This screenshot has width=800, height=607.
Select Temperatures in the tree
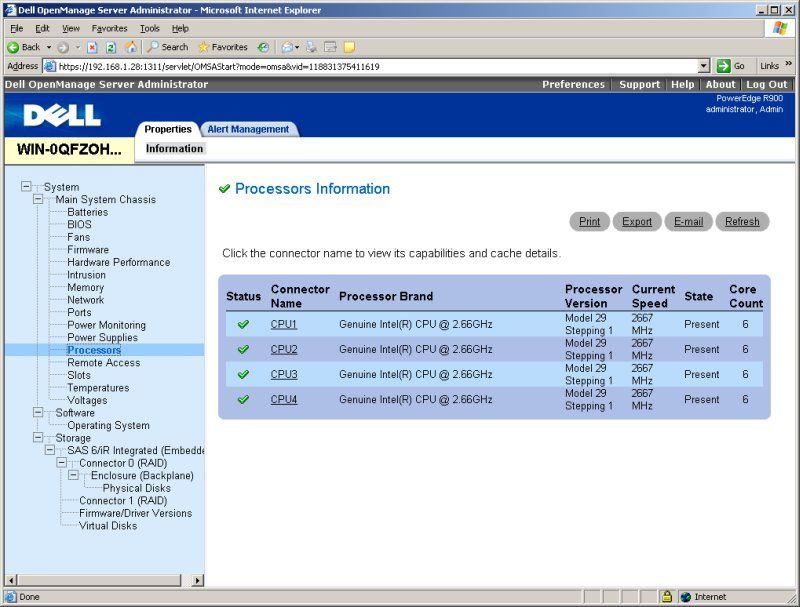(98, 388)
